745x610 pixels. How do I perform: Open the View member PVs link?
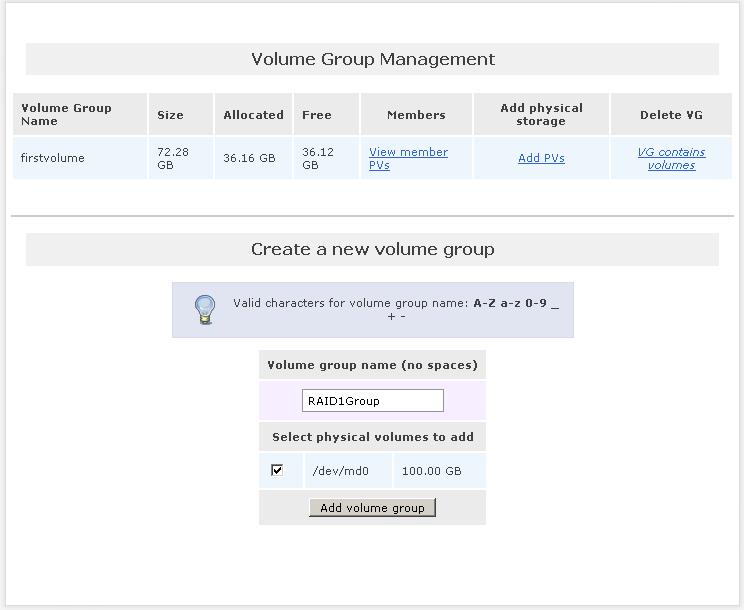(x=408, y=158)
